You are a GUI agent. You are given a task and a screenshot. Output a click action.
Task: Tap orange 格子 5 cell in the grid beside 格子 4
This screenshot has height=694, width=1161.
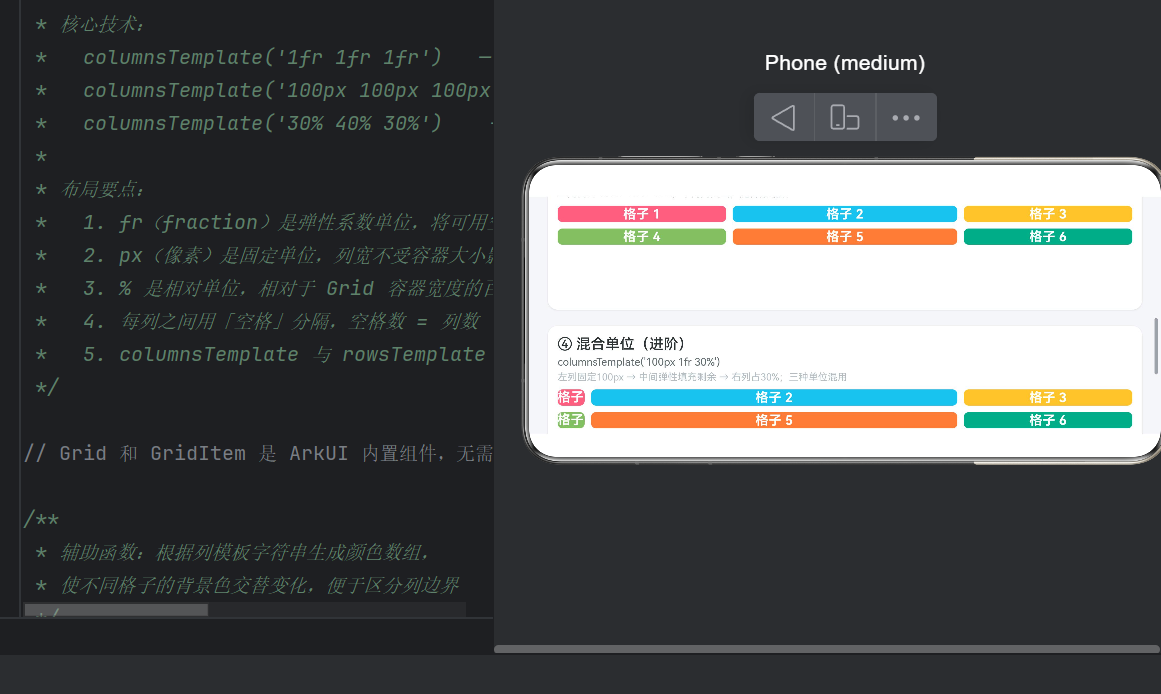pos(844,237)
